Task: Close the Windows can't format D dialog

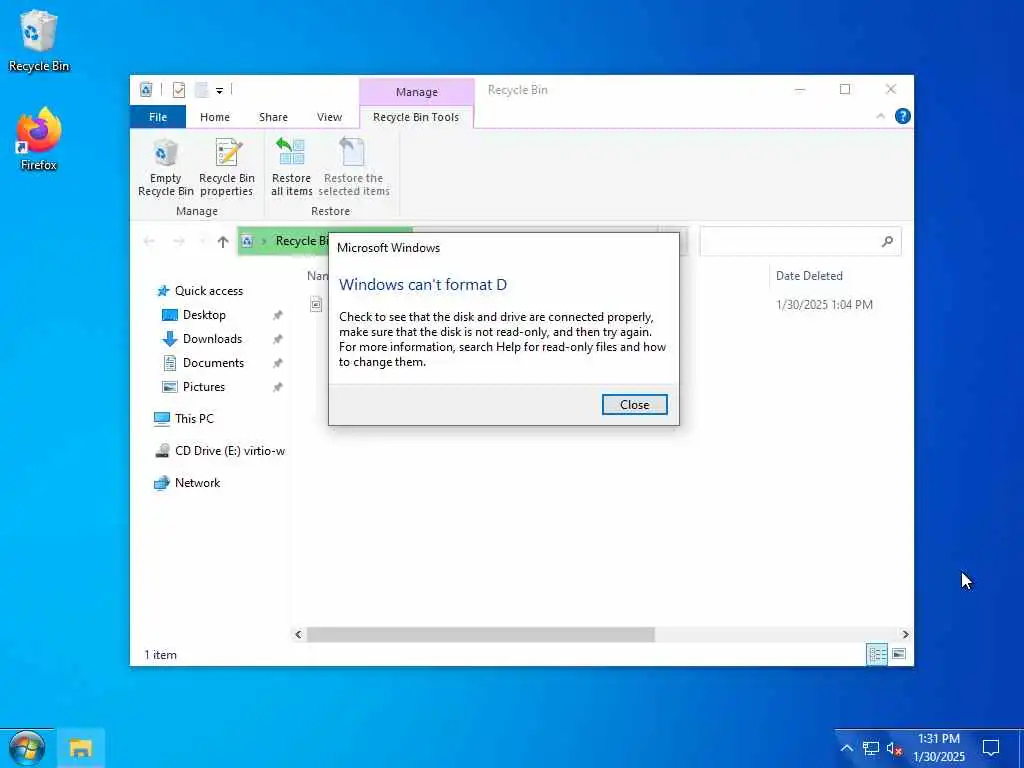Action: tap(634, 405)
